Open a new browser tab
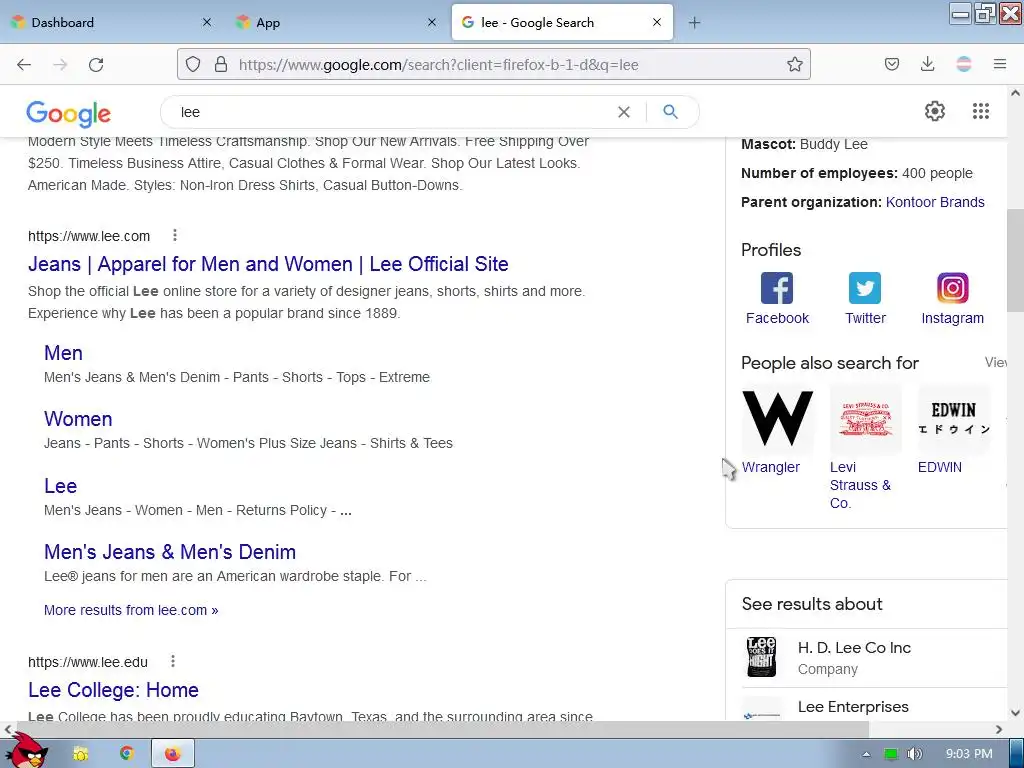The image size is (1024, 768). [694, 23]
